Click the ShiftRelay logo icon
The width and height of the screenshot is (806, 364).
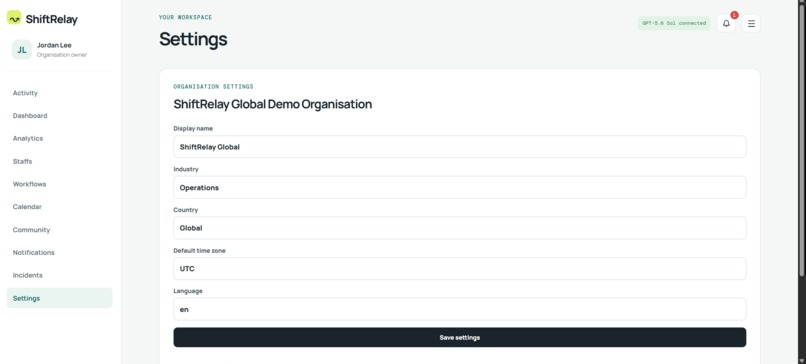point(14,17)
